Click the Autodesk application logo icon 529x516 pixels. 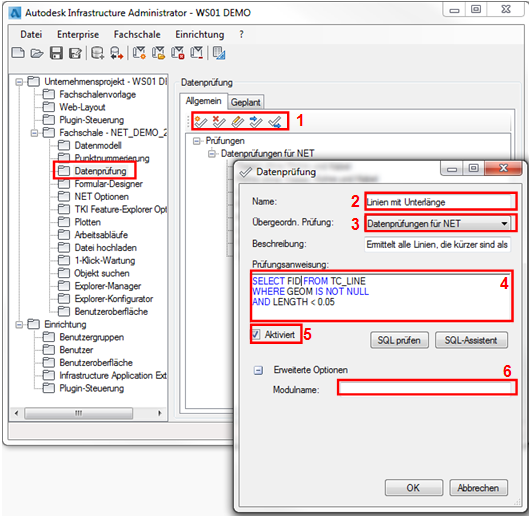coord(15,13)
